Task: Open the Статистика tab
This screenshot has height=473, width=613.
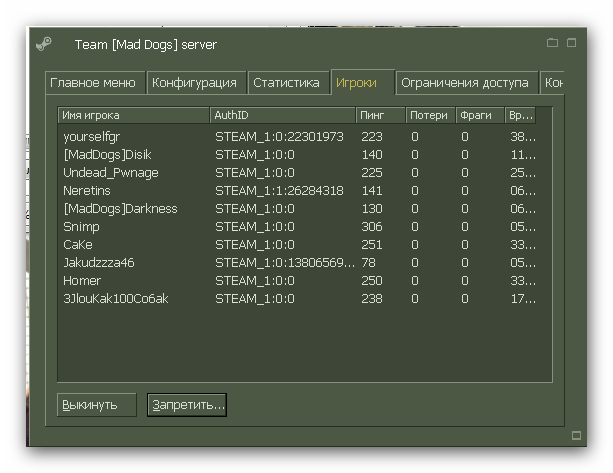Action: [289, 82]
